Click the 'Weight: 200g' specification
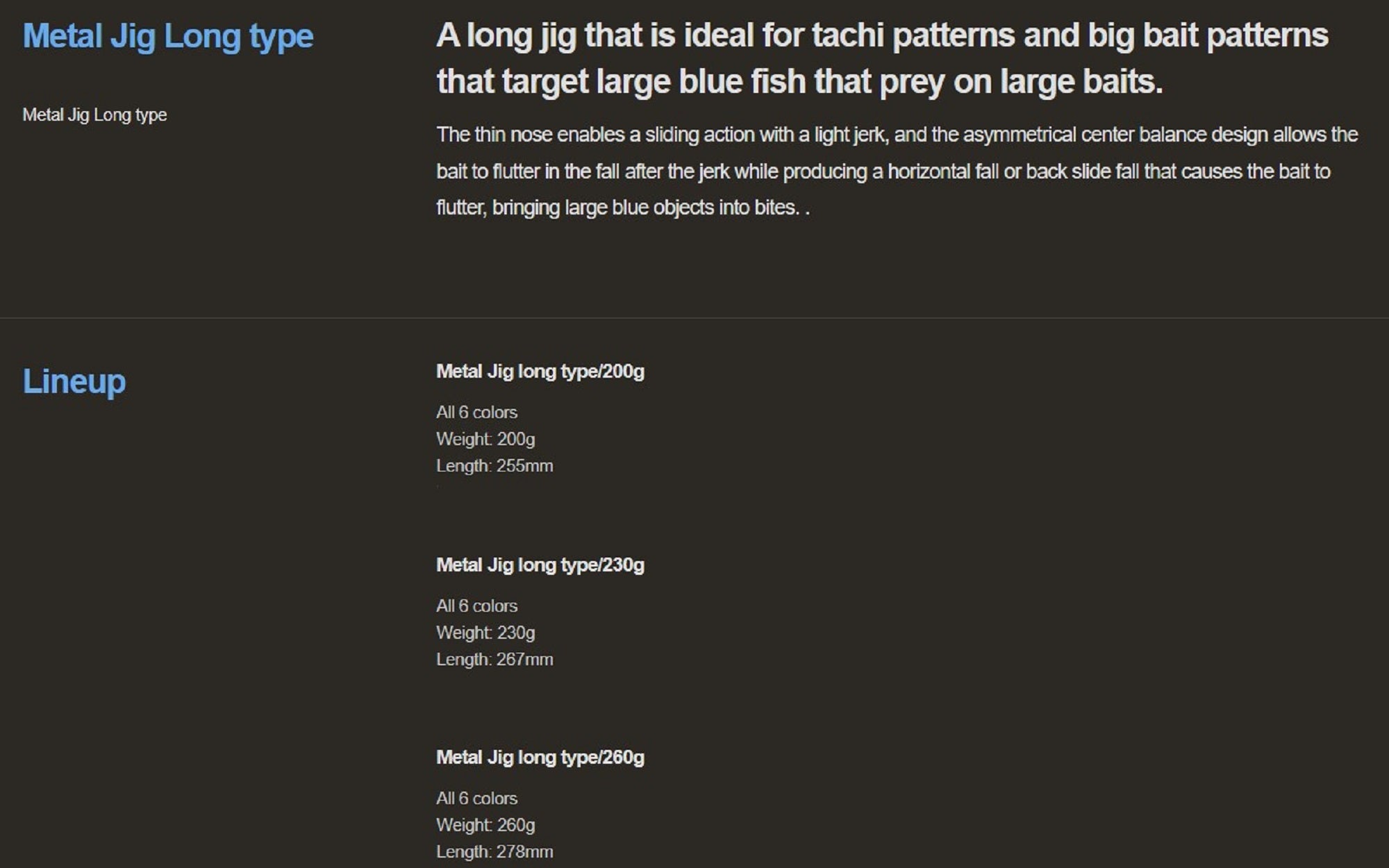1389x868 pixels. coord(485,439)
